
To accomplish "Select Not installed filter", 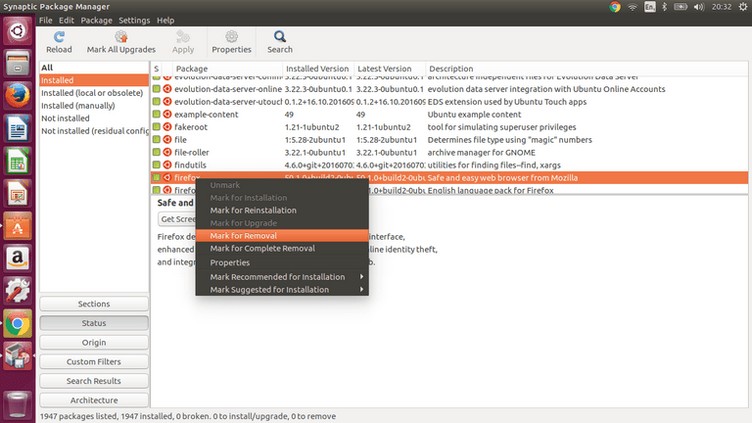I will [94, 118].
